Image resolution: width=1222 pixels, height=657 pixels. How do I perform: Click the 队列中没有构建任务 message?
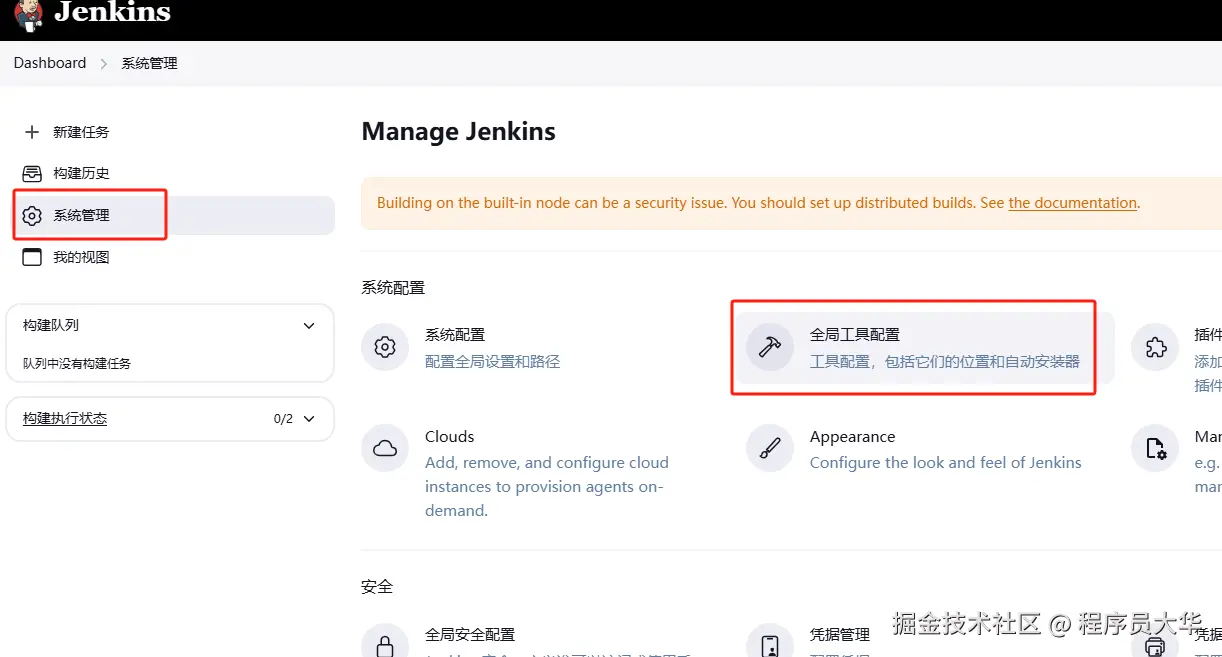pos(77,364)
